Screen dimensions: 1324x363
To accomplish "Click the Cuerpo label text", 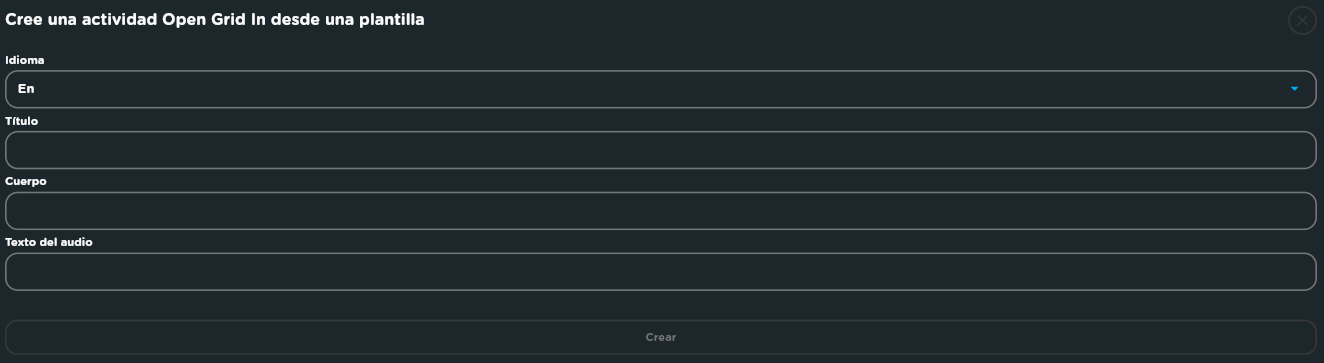I will coord(26,182).
